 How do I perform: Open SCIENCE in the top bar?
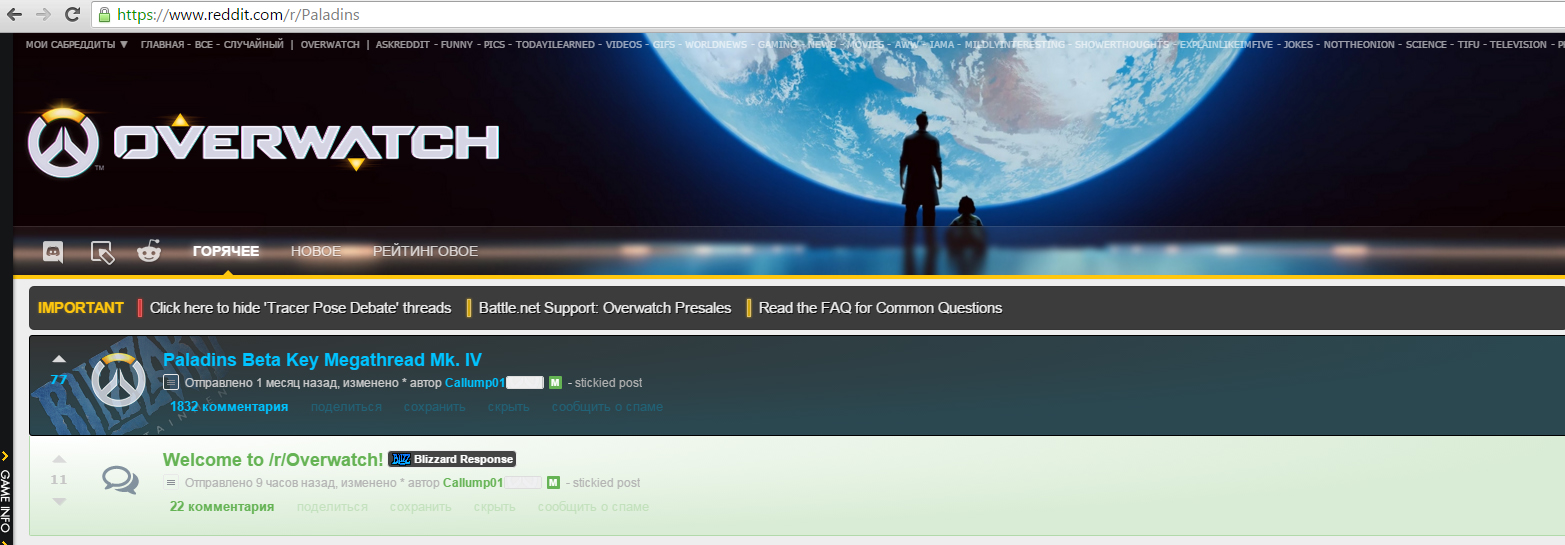pyautogui.click(x=1426, y=44)
